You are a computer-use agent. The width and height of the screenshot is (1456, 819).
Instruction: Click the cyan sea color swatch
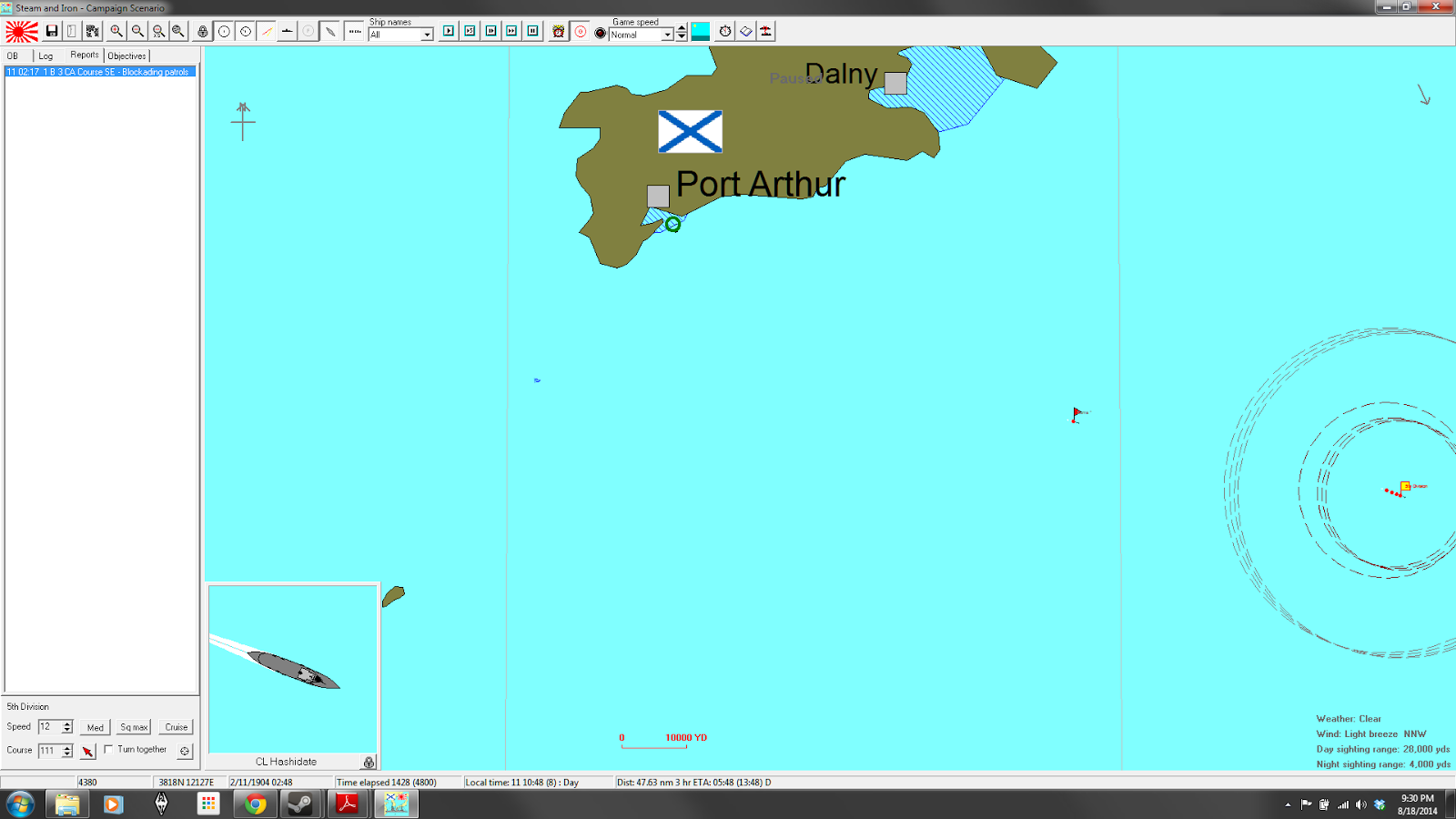[x=700, y=32]
